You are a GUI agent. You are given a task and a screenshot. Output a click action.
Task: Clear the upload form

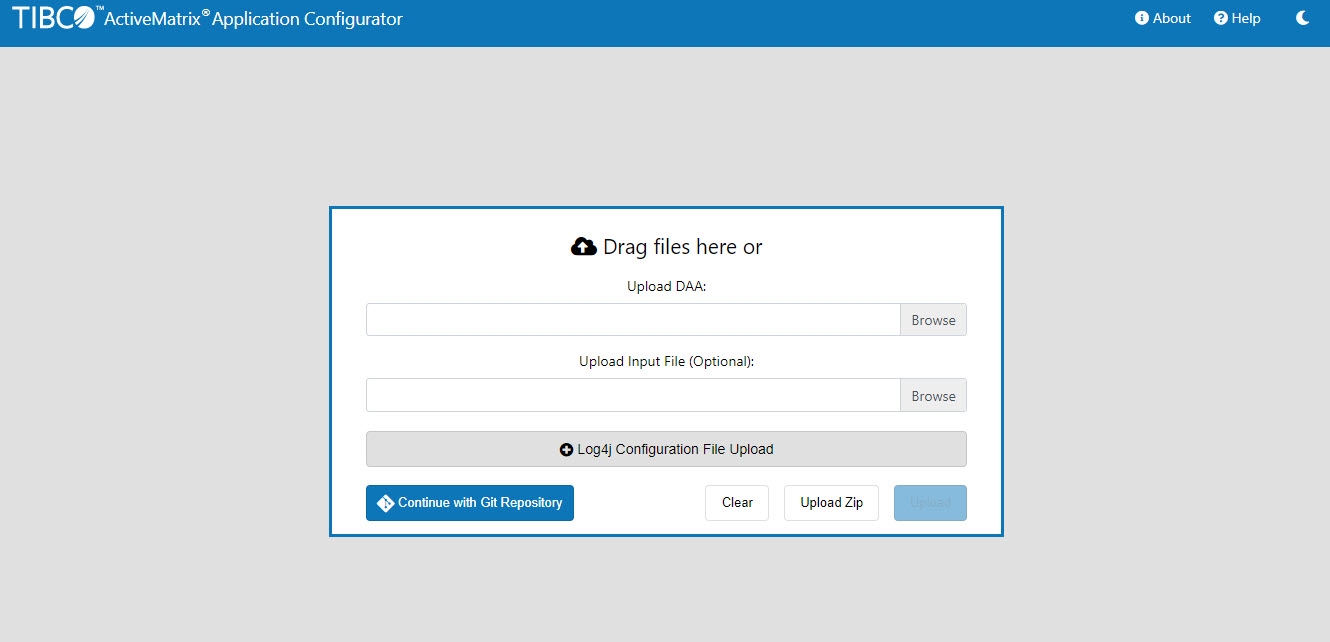pyautogui.click(x=737, y=503)
